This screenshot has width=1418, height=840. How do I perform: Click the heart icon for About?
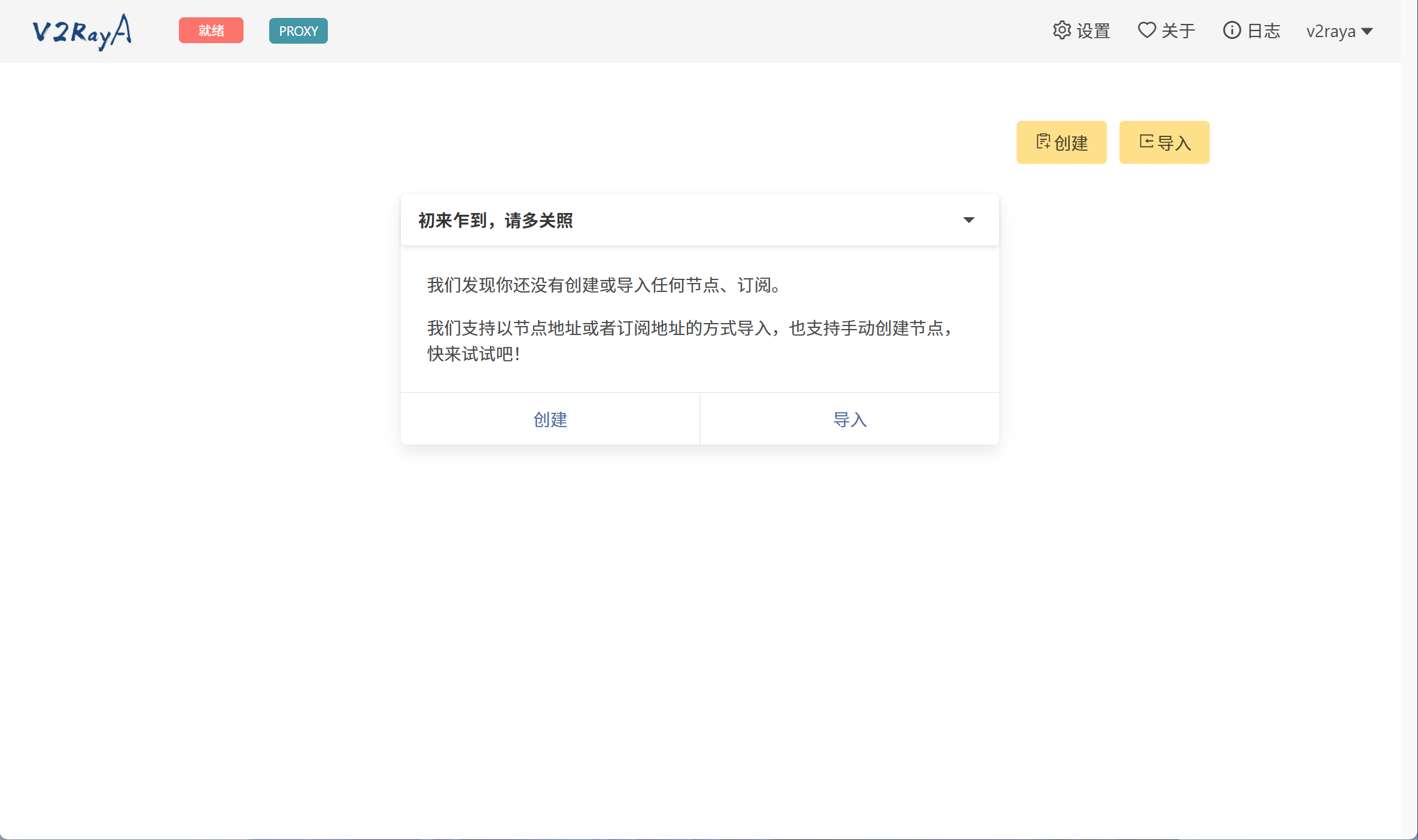click(1146, 30)
